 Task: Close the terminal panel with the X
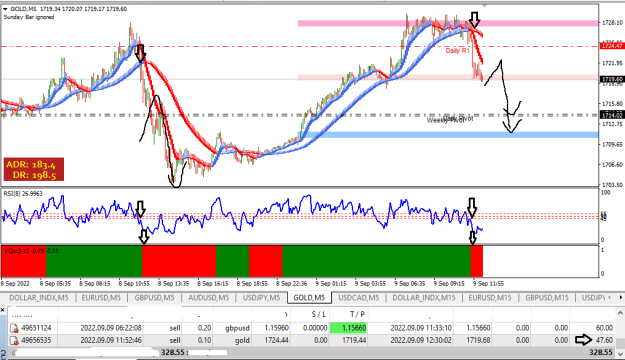(x=2, y=310)
